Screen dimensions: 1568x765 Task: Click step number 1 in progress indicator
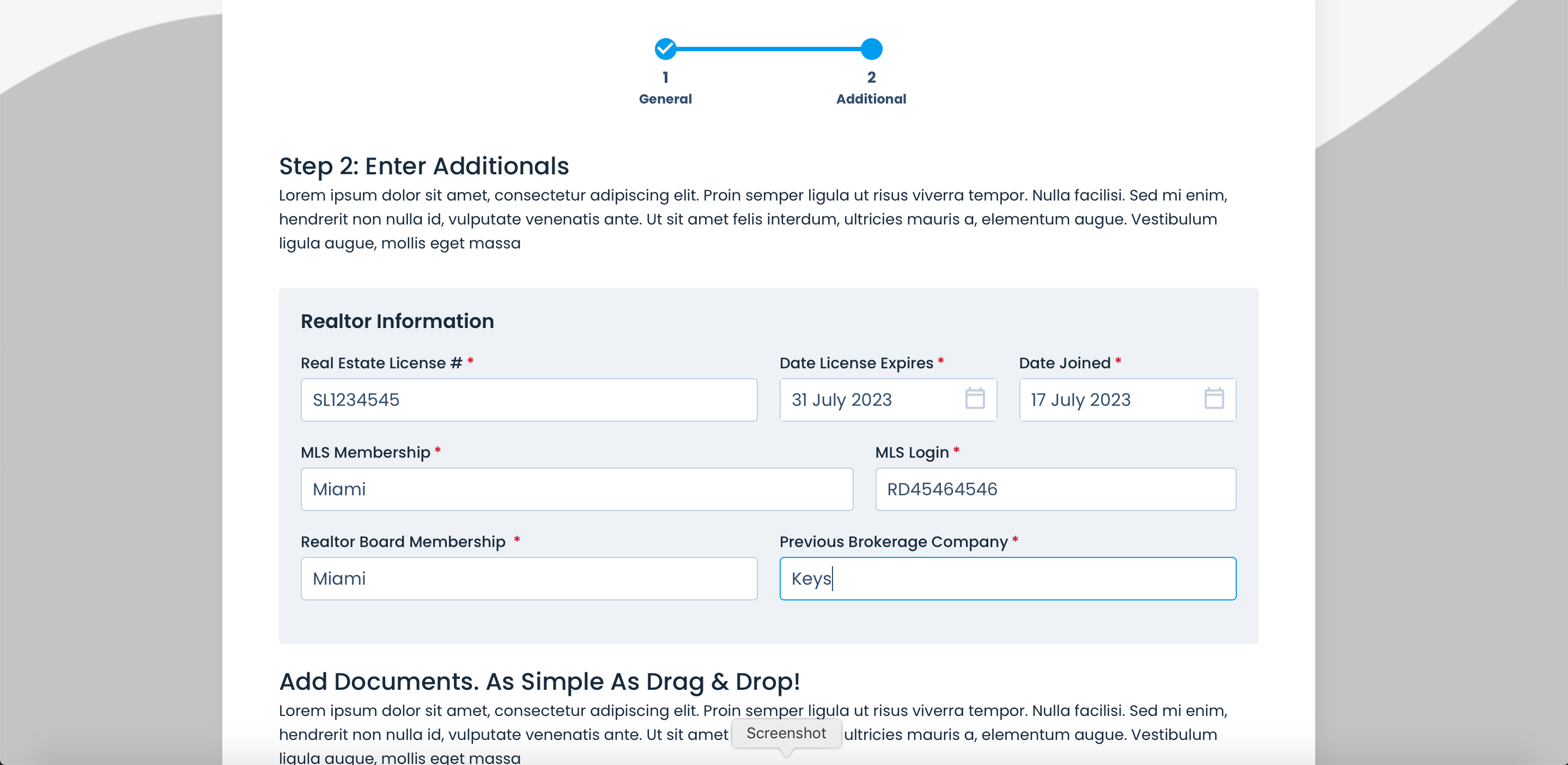point(665,77)
